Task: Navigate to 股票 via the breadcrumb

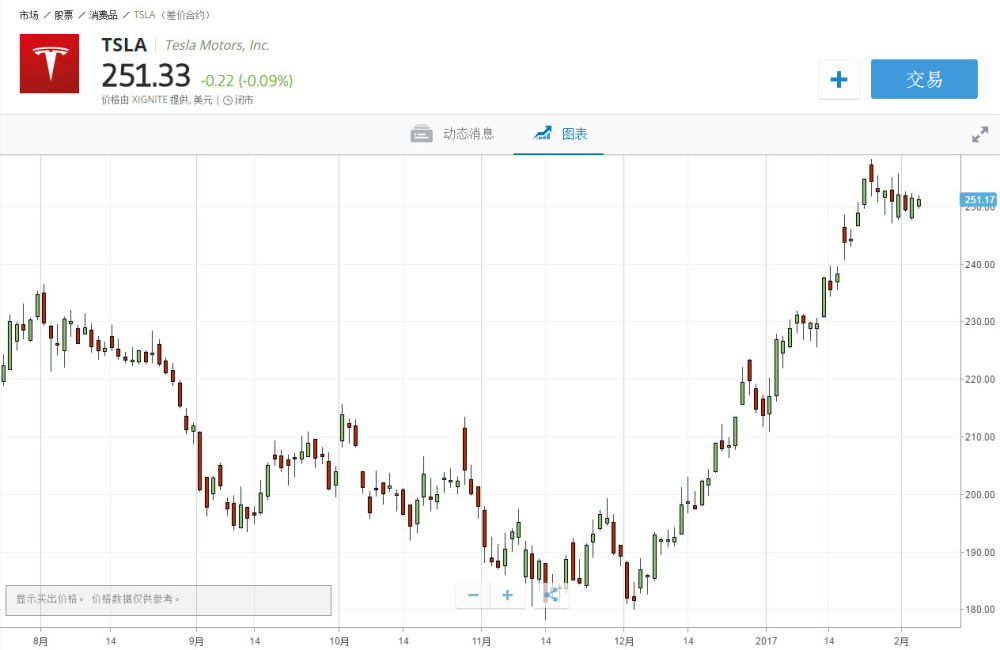Action: click(62, 15)
